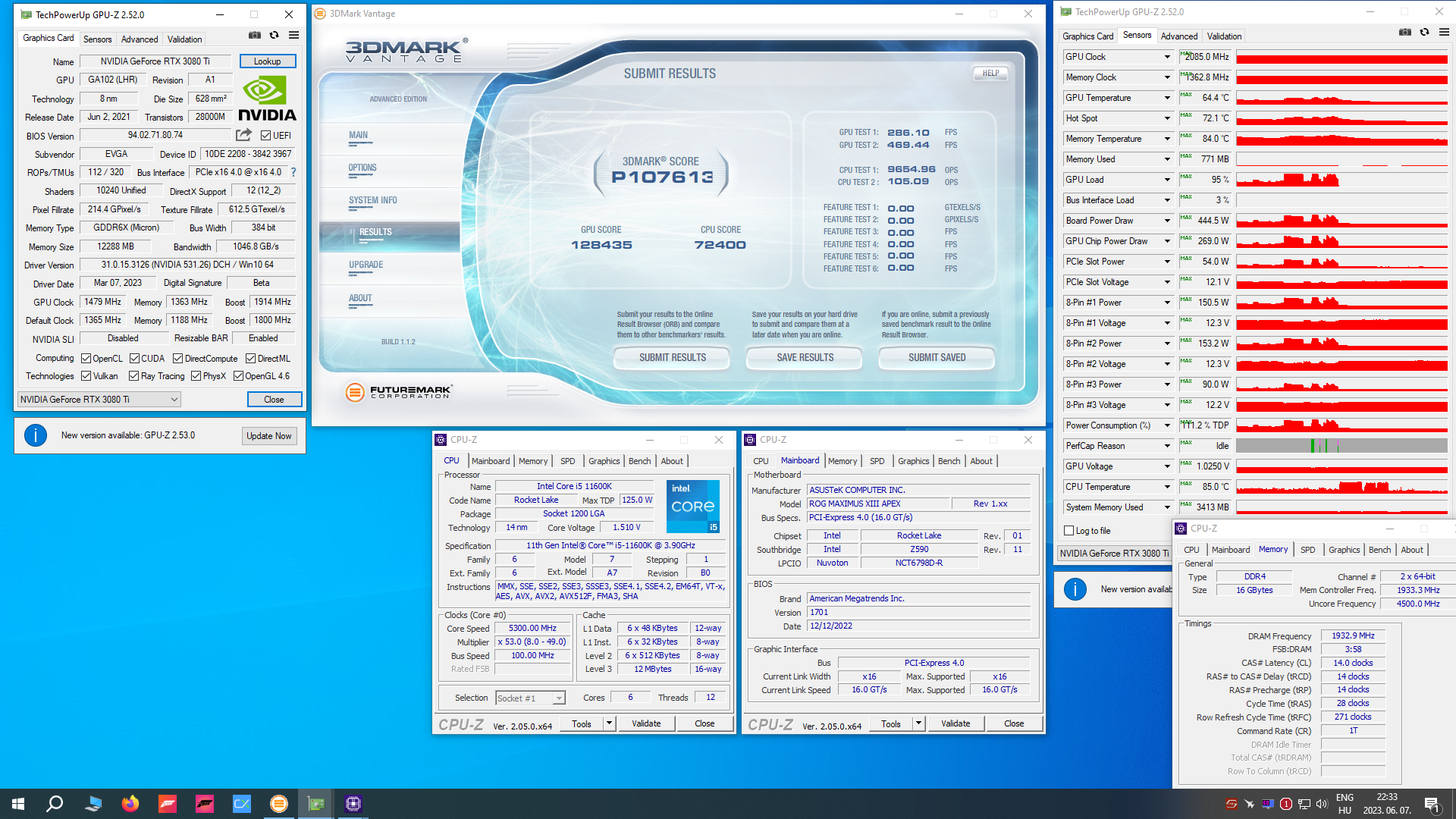
Task: Click the CPU Temperature sensor graph
Action: [1341, 487]
